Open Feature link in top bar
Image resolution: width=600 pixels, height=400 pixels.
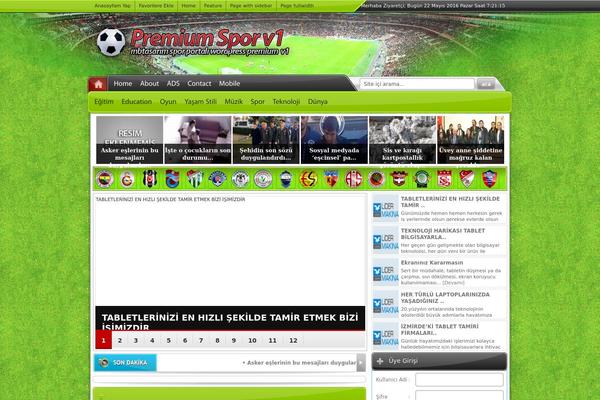coord(213,6)
